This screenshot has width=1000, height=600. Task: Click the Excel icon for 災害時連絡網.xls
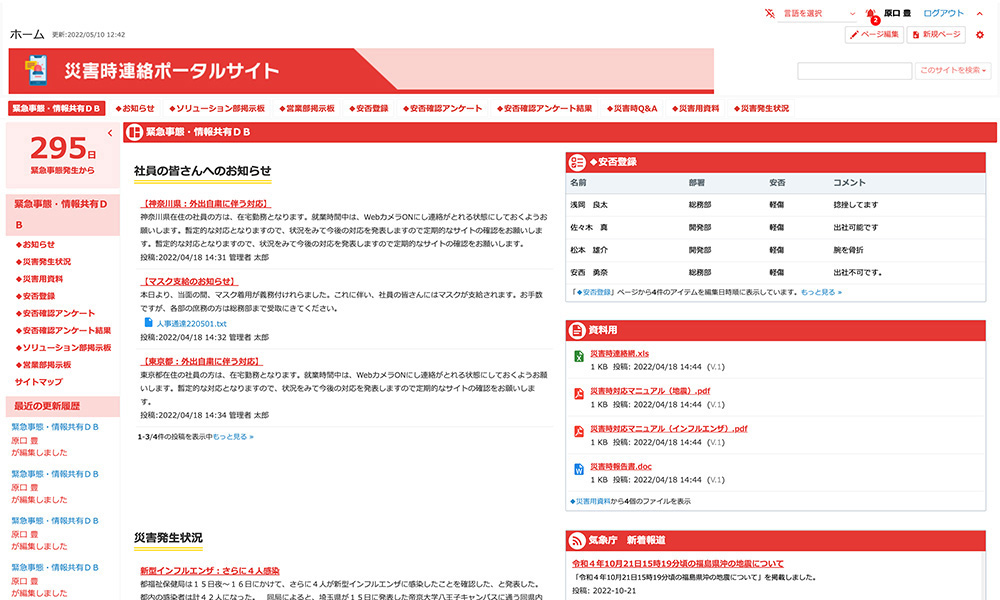[579, 357]
